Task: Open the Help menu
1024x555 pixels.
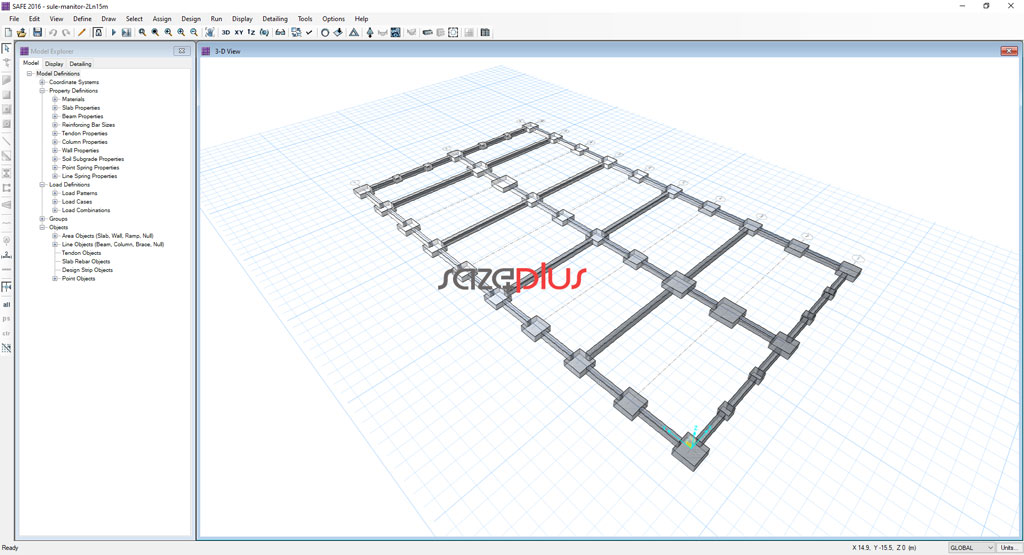Action: point(361,19)
